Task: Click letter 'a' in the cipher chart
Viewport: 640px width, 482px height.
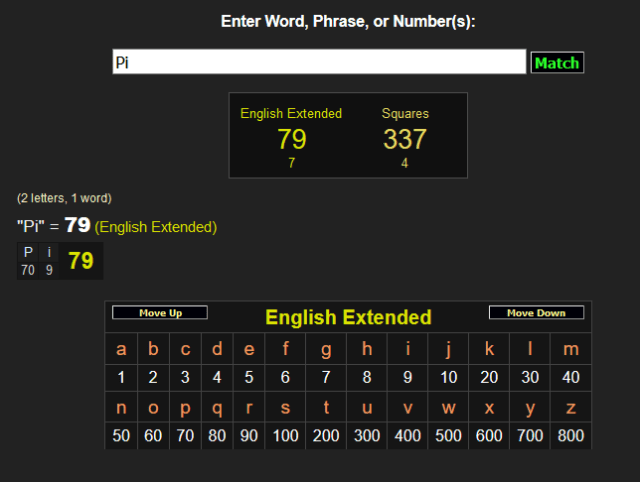Action: pyautogui.click(x=121, y=349)
